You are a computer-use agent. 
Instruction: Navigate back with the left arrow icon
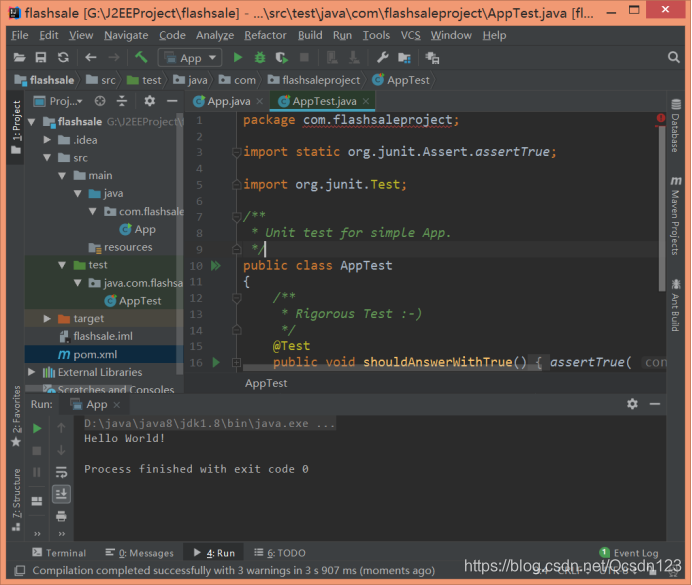[90, 57]
